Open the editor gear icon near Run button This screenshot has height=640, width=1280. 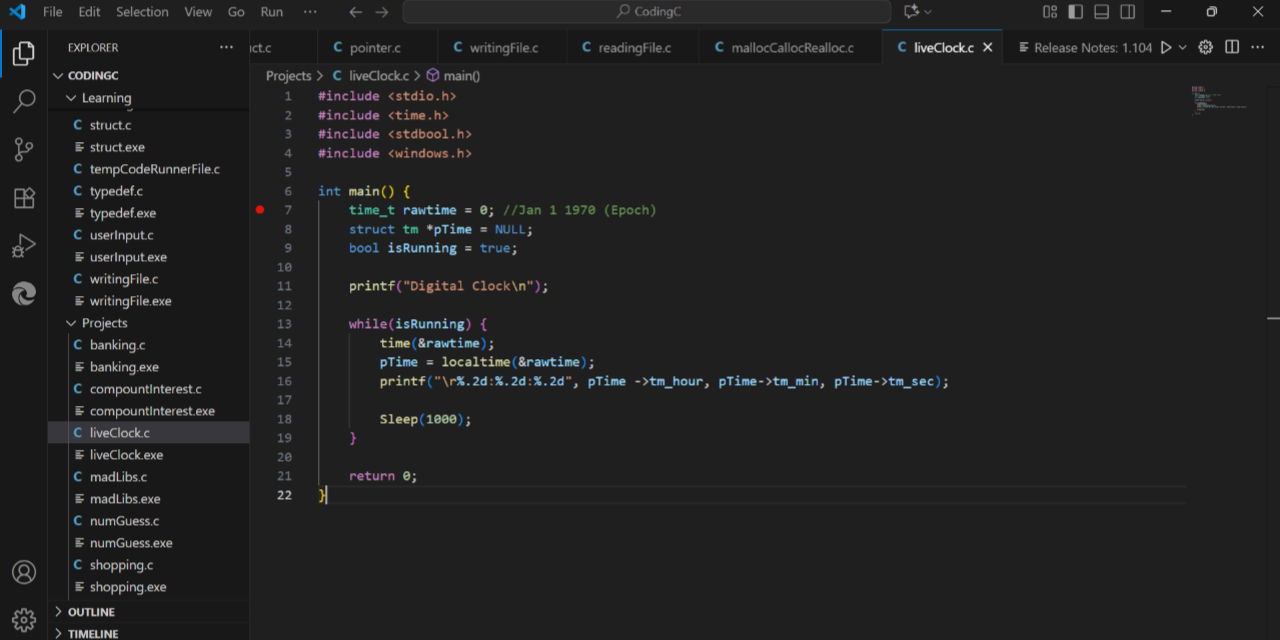pyautogui.click(x=1206, y=47)
